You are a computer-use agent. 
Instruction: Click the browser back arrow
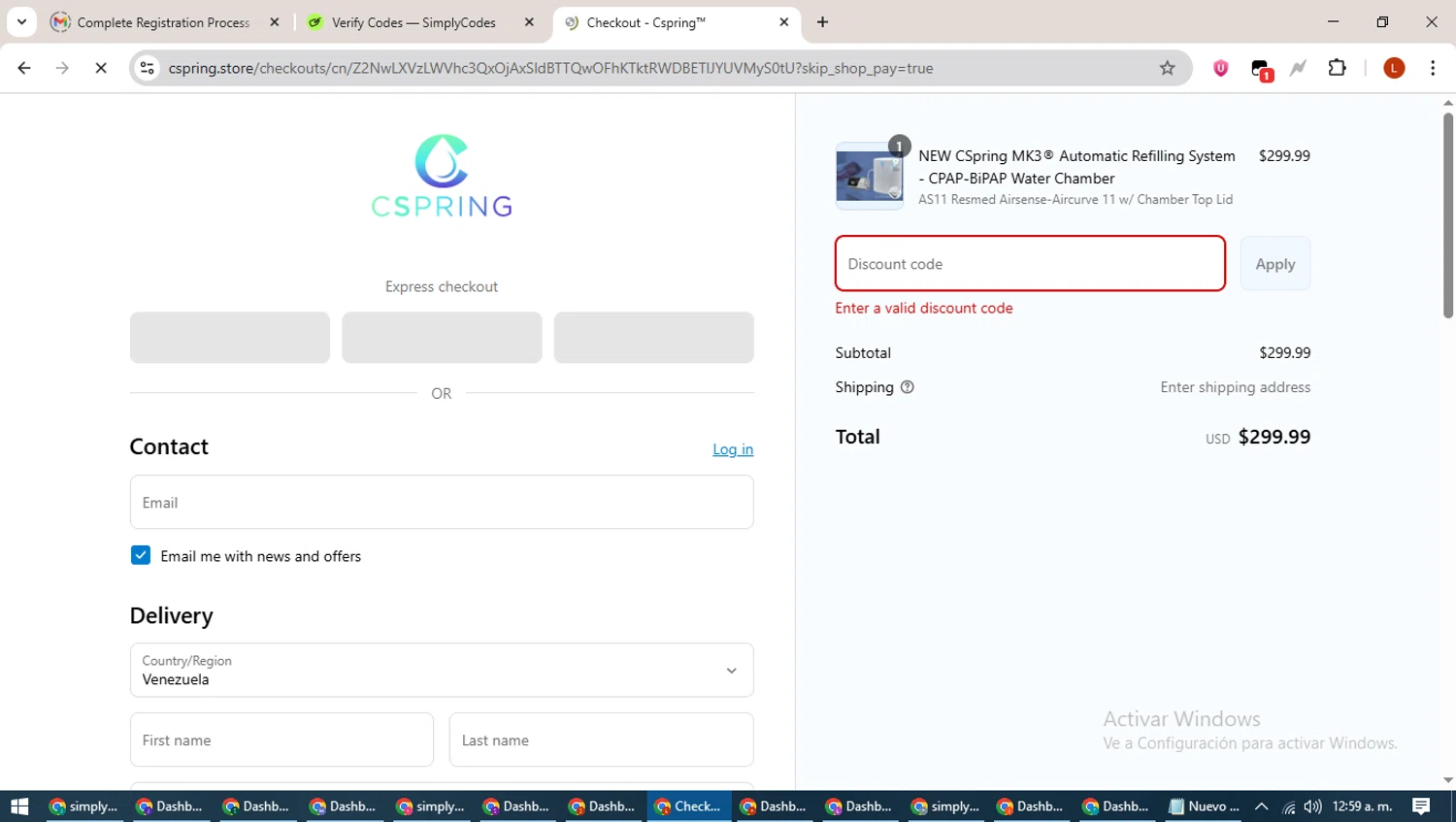pos(24,68)
